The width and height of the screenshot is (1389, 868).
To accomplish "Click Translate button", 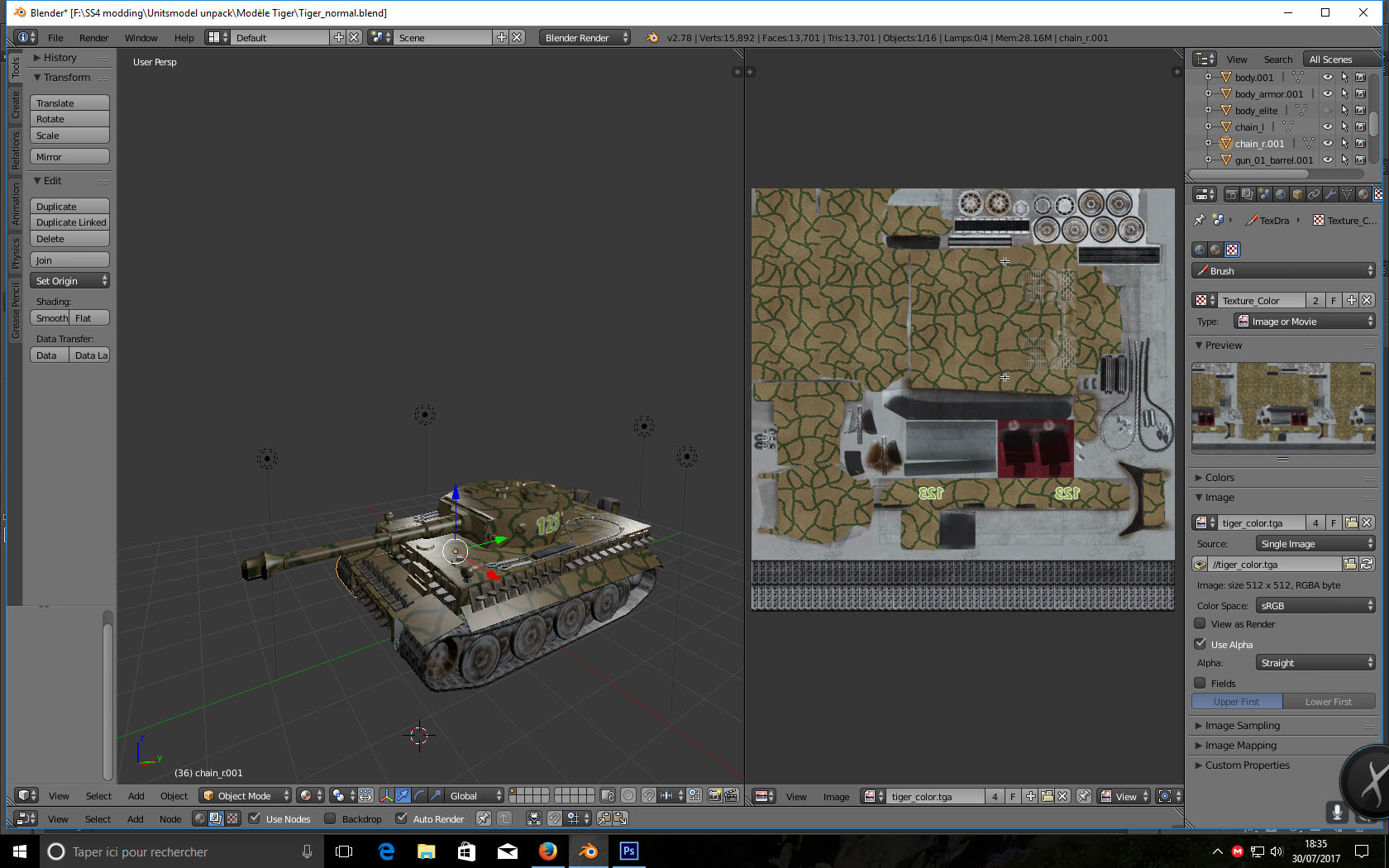I will (x=69, y=103).
